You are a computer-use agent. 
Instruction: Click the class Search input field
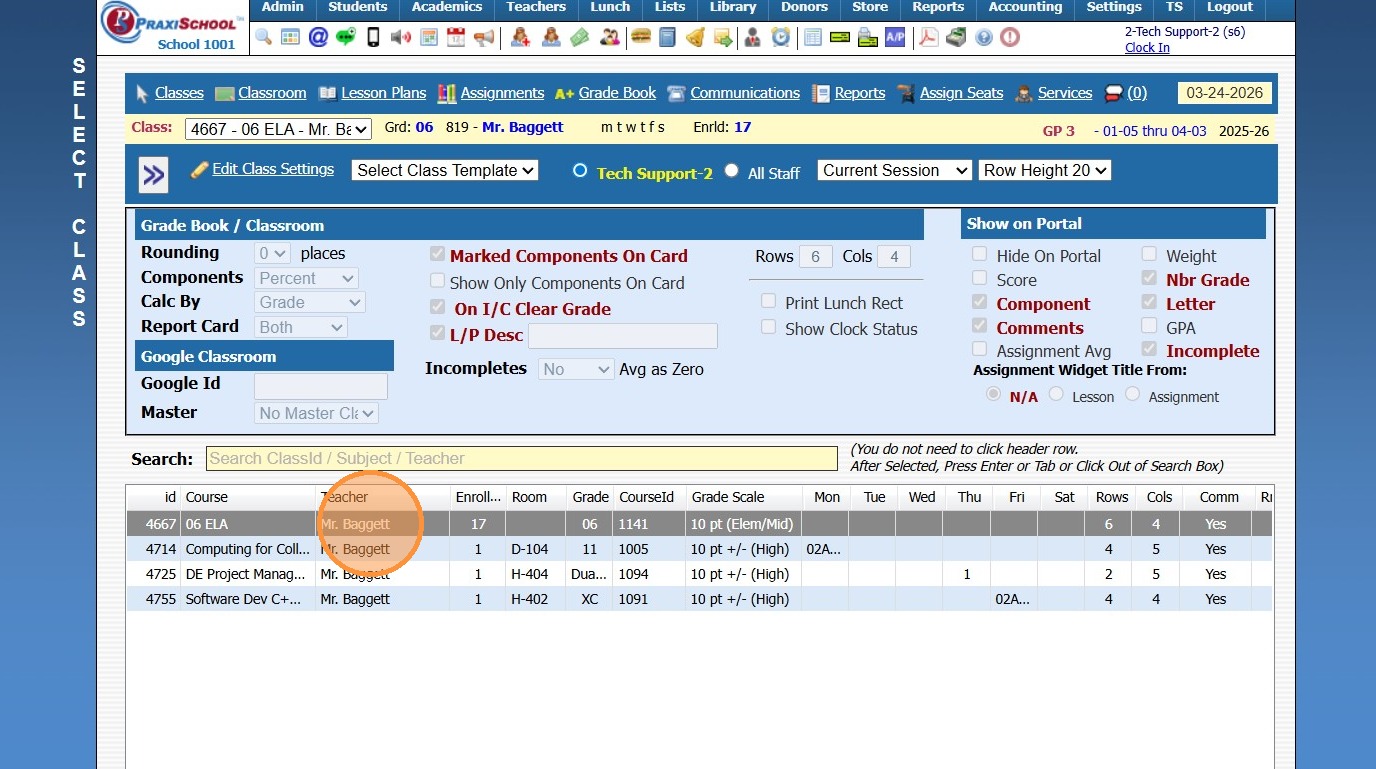pos(521,459)
